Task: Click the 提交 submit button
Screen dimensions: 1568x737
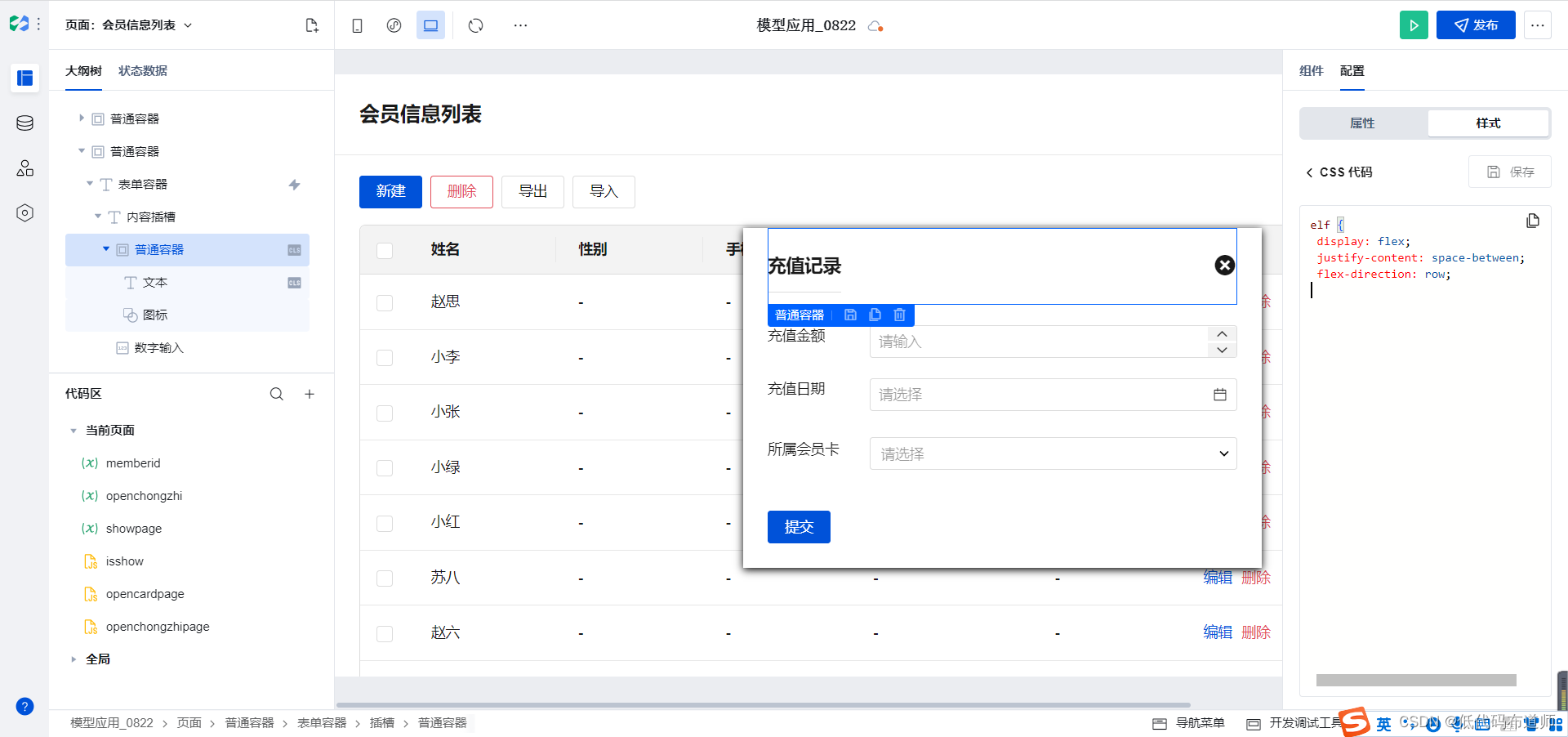Action: pos(799,527)
